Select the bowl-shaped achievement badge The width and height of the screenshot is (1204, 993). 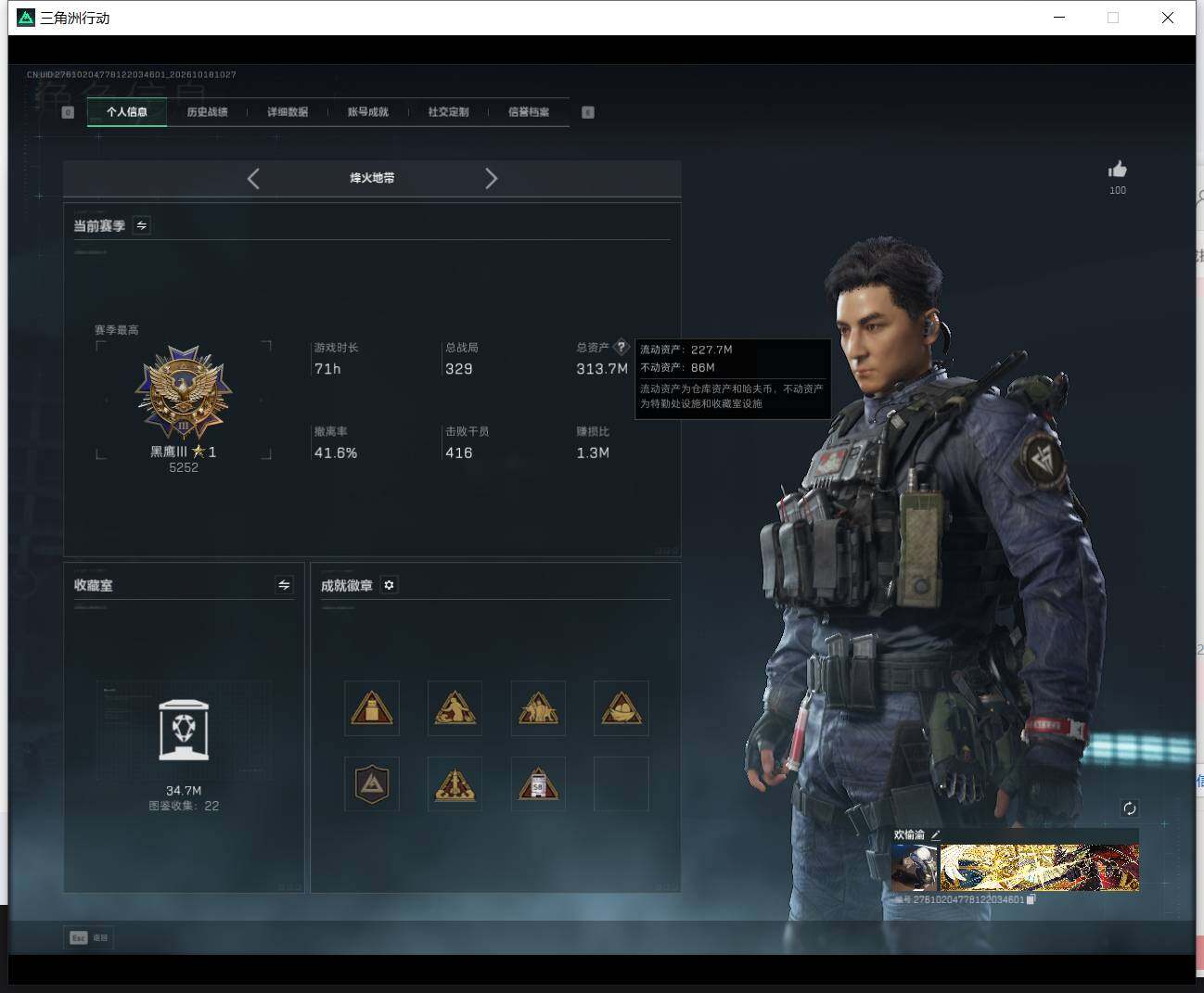click(x=621, y=708)
